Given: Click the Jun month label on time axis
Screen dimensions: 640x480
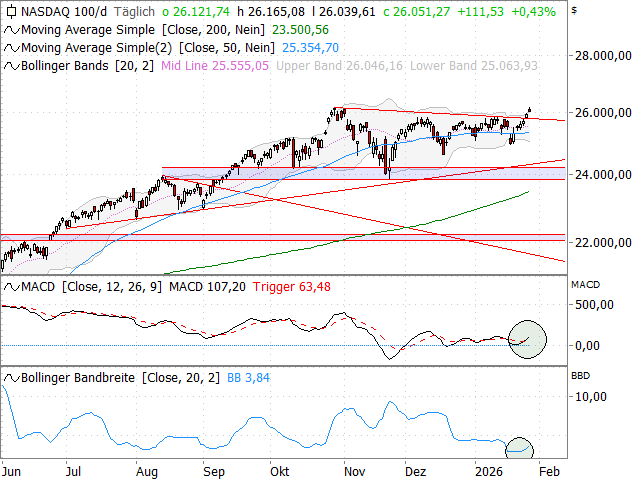Looking at the screenshot, I should tap(11, 472).
